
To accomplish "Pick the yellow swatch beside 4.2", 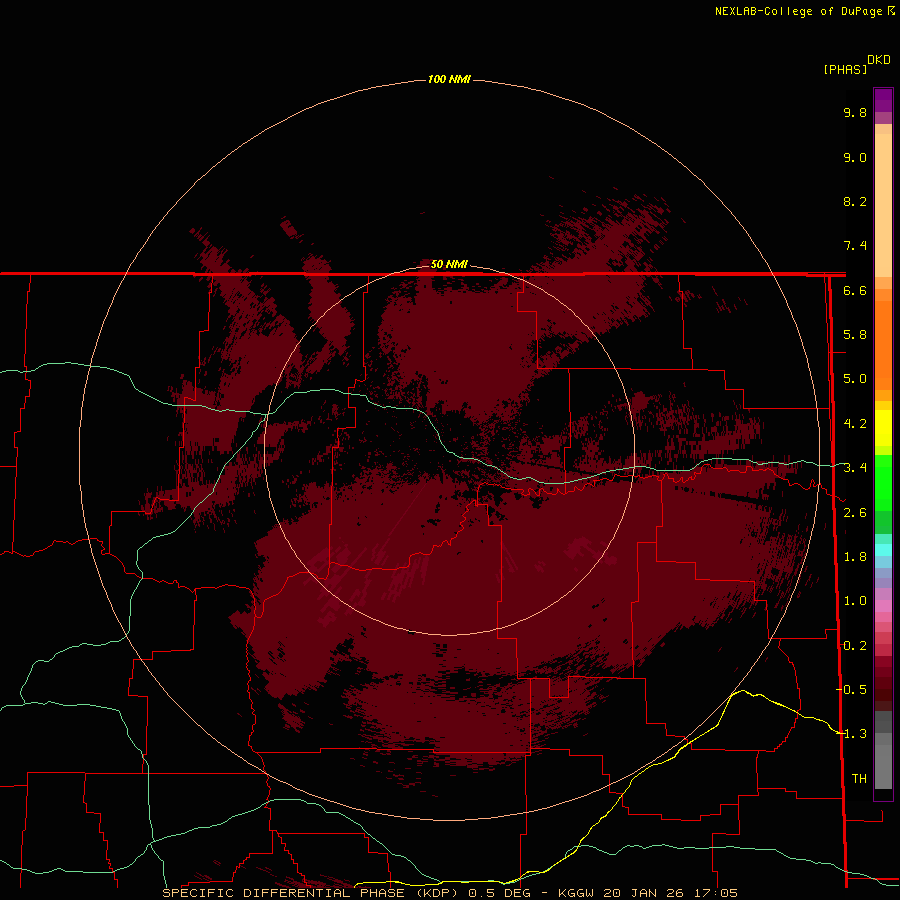I will [x=883, y=428].
